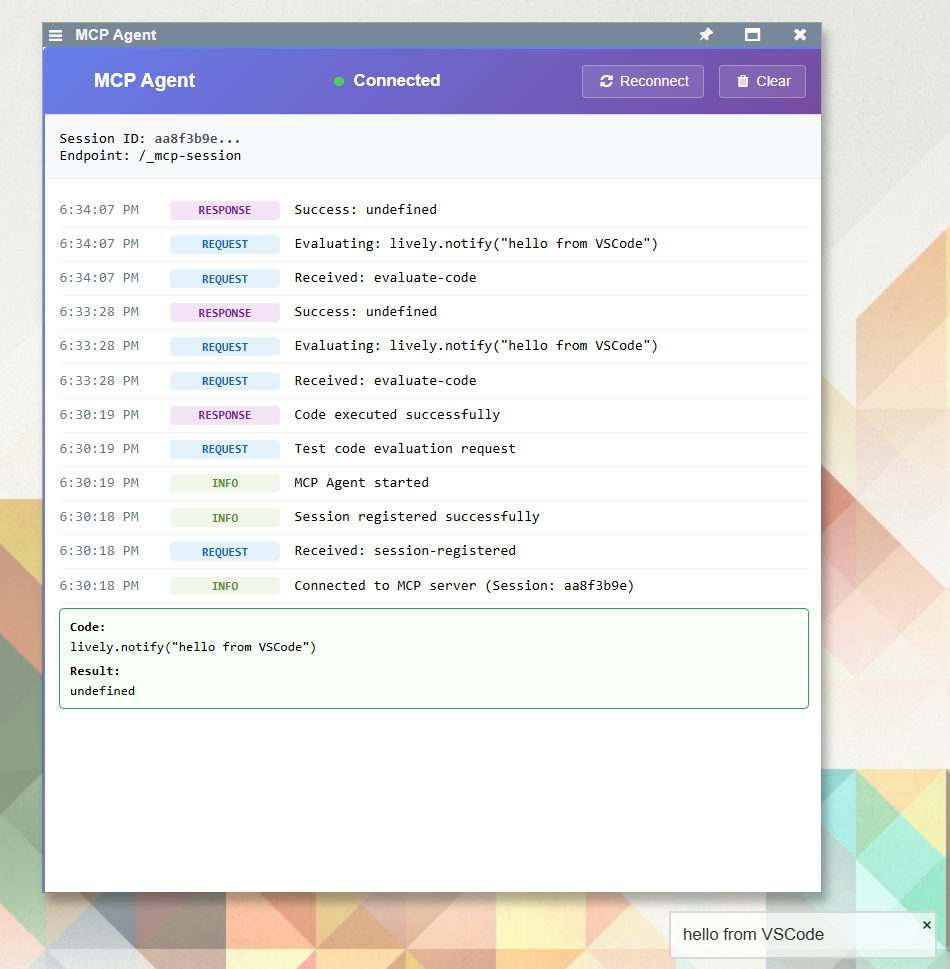
Task: Open the hamburger menu in the title bar
Action: (x=56, y=35)
